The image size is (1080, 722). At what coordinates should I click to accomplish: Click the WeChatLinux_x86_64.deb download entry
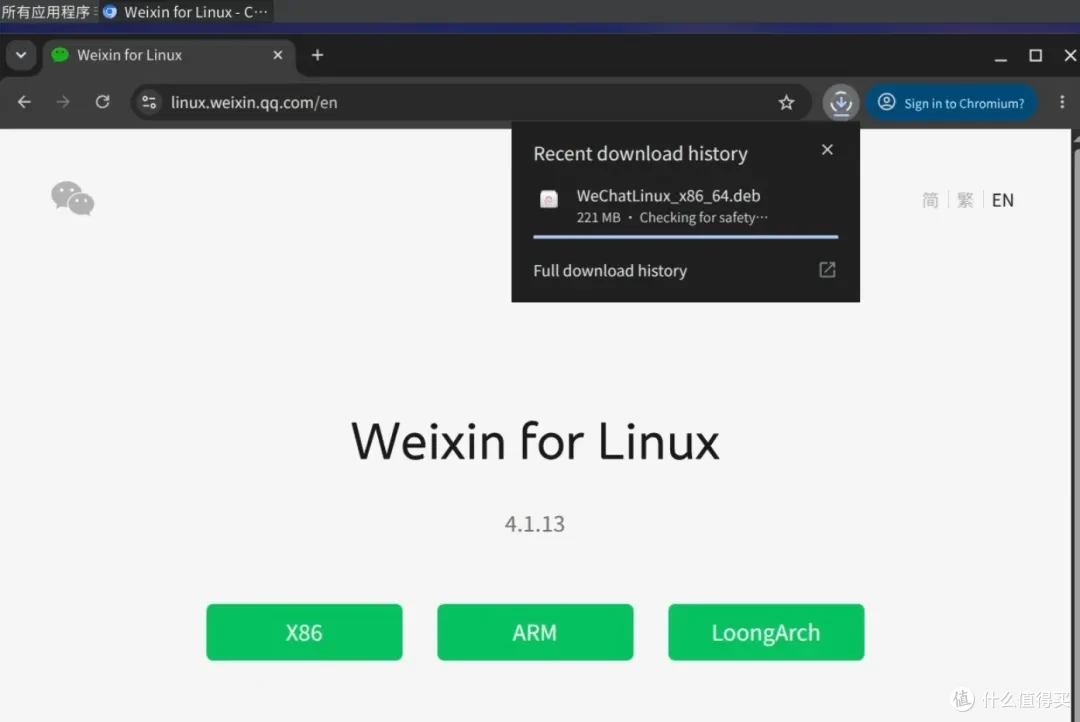[685, 205]
